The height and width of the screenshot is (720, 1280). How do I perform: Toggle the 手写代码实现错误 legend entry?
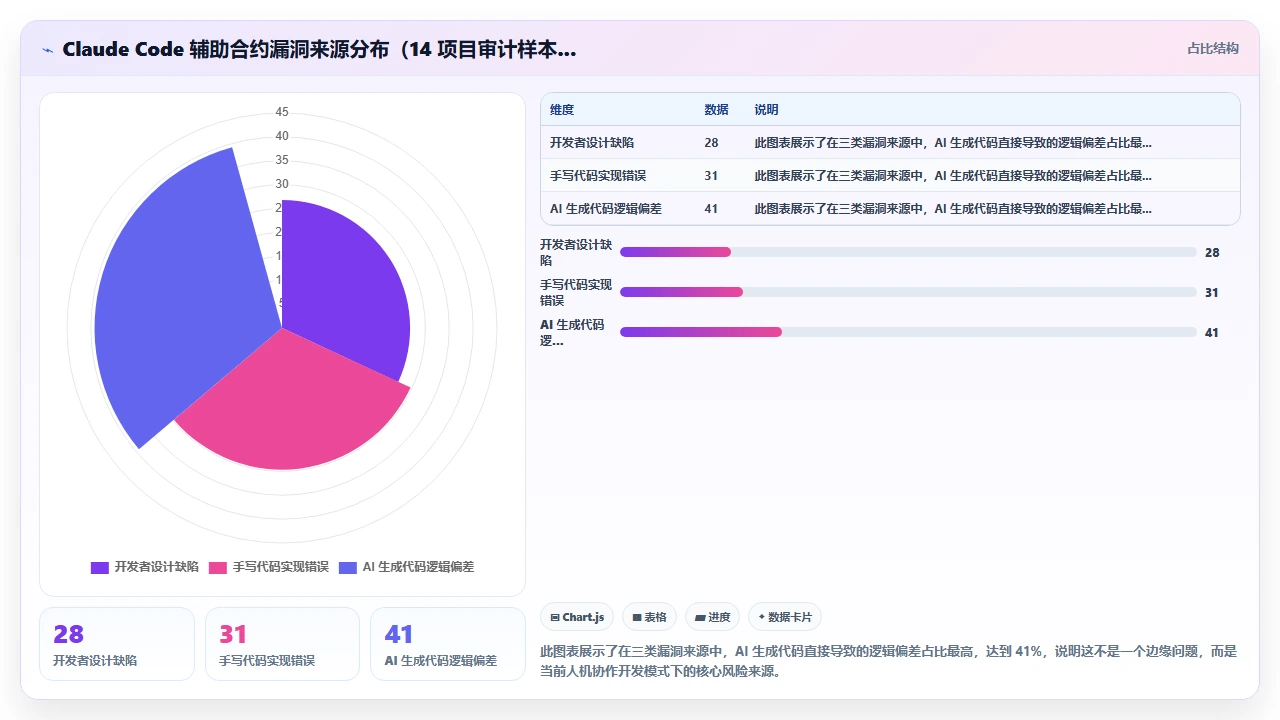[x=269, y=567]
